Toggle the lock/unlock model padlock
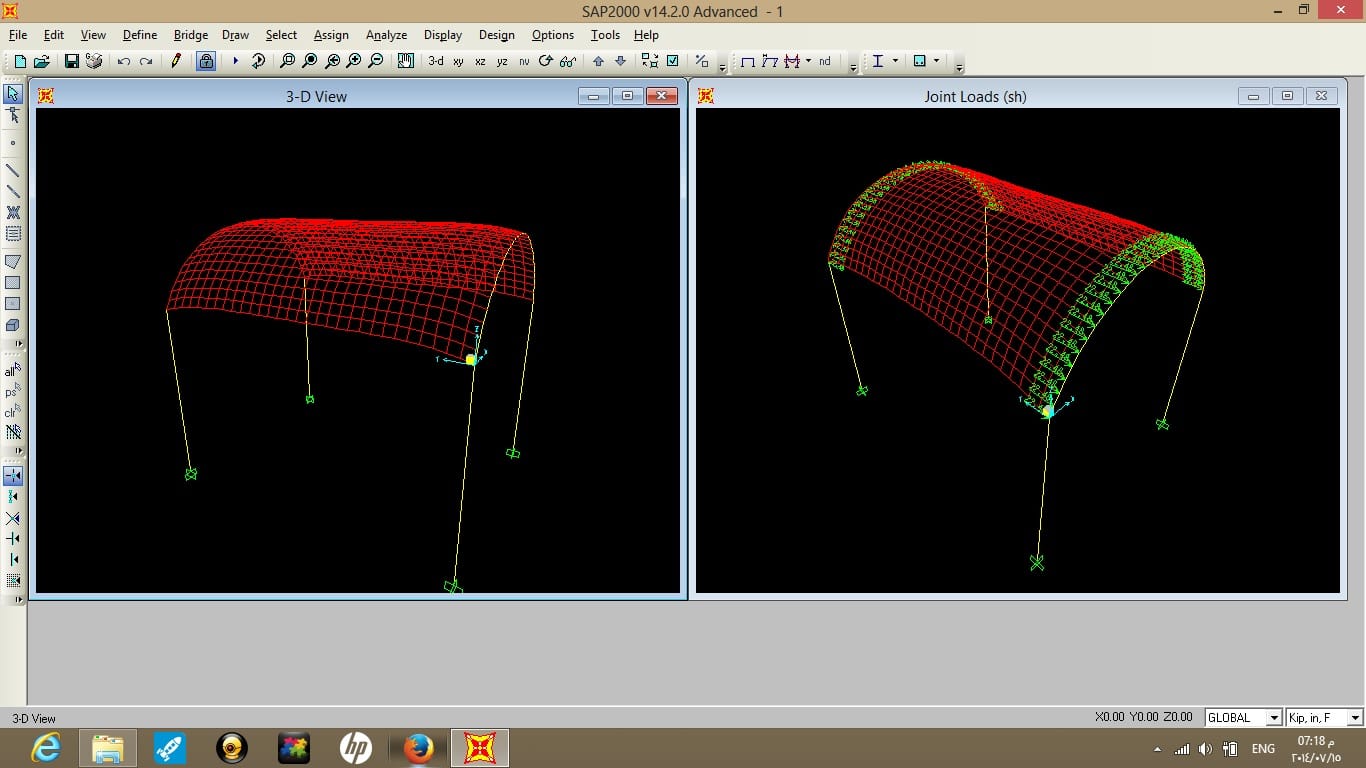 point(206,61)
